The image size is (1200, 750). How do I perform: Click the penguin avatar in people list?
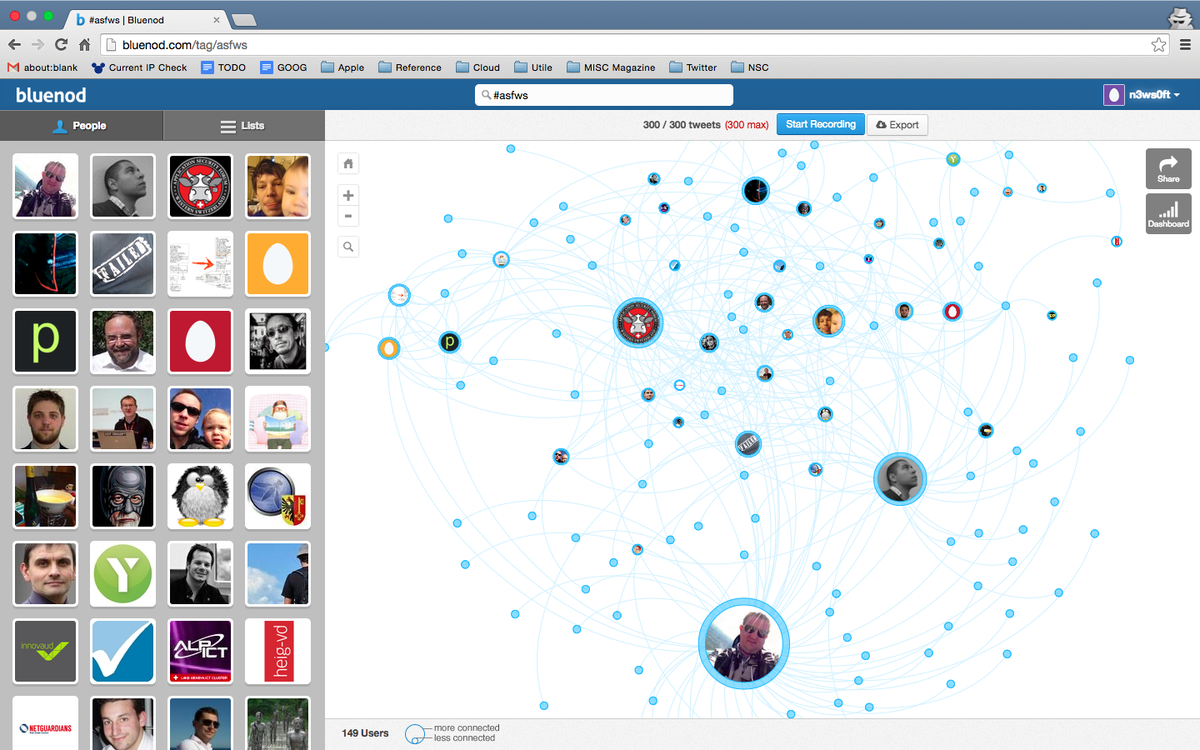tap(200, 496)
